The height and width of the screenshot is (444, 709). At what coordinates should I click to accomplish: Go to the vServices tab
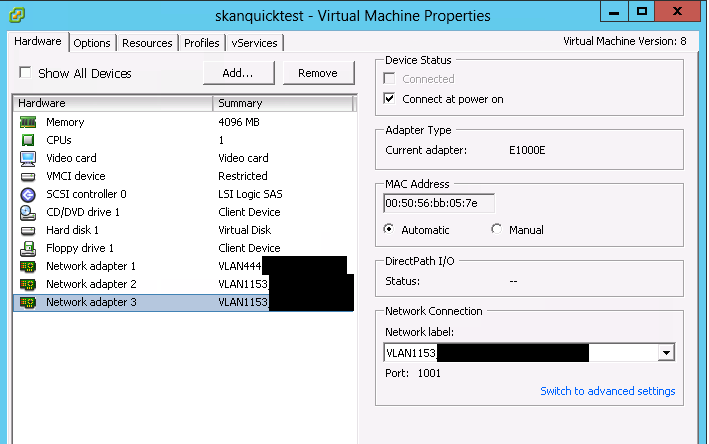(254, 43)
